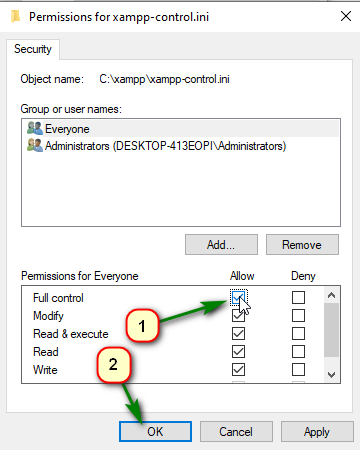Screen dimensions: 360x450
Task: Check Deny box for Read & execute
Action: [298, 333]
